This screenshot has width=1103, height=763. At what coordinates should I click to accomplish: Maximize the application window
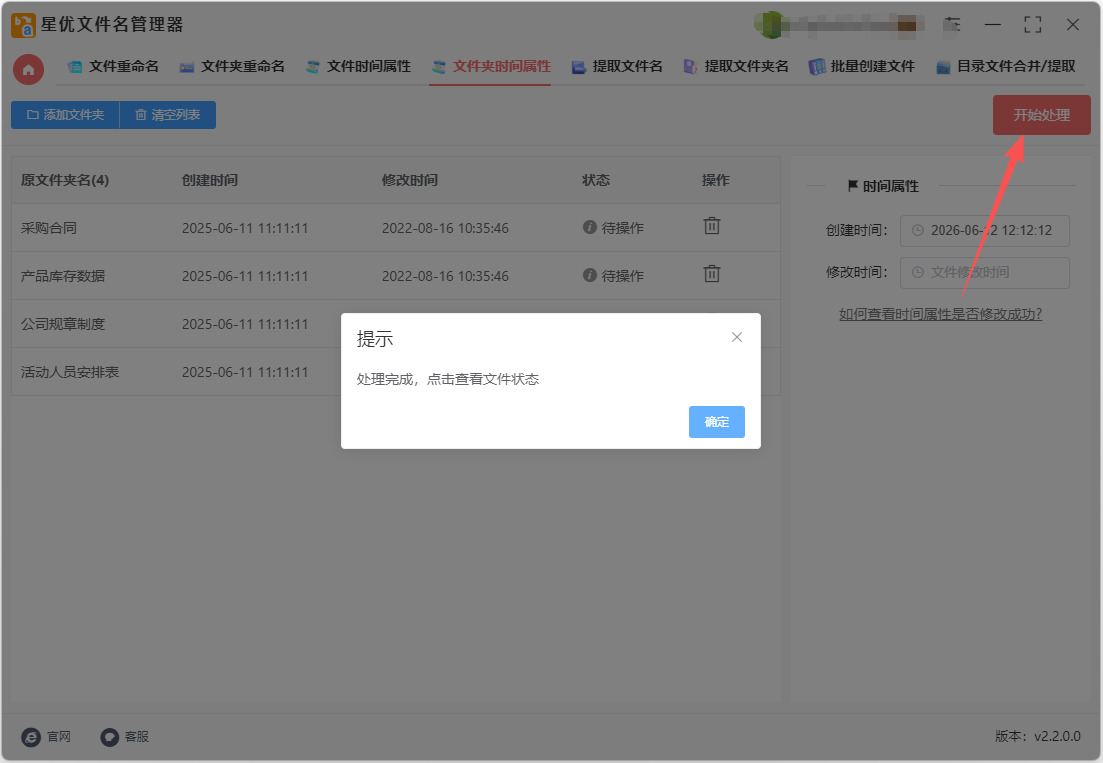click(x=1033, y=25)
